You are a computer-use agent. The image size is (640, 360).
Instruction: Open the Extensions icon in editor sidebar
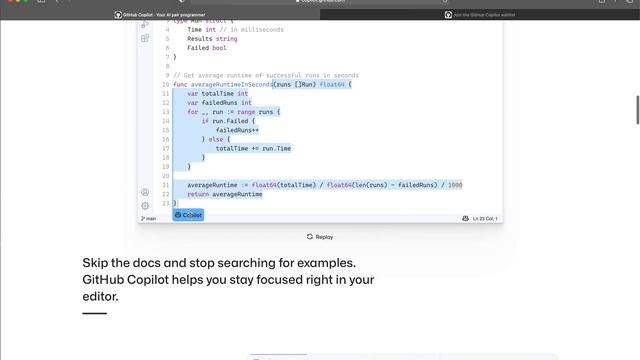click(145, 38)
